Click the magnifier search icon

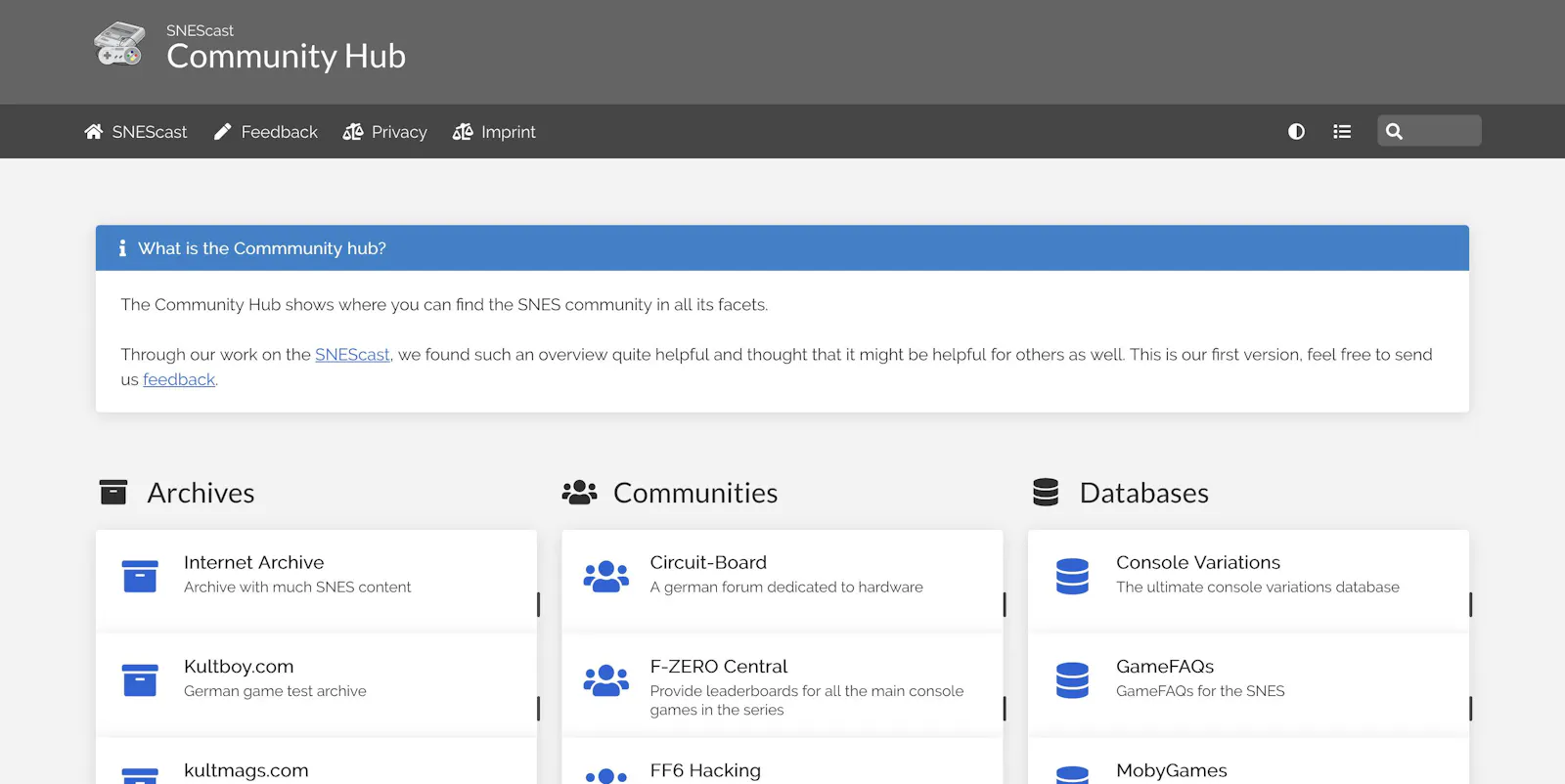(1394, 131)
